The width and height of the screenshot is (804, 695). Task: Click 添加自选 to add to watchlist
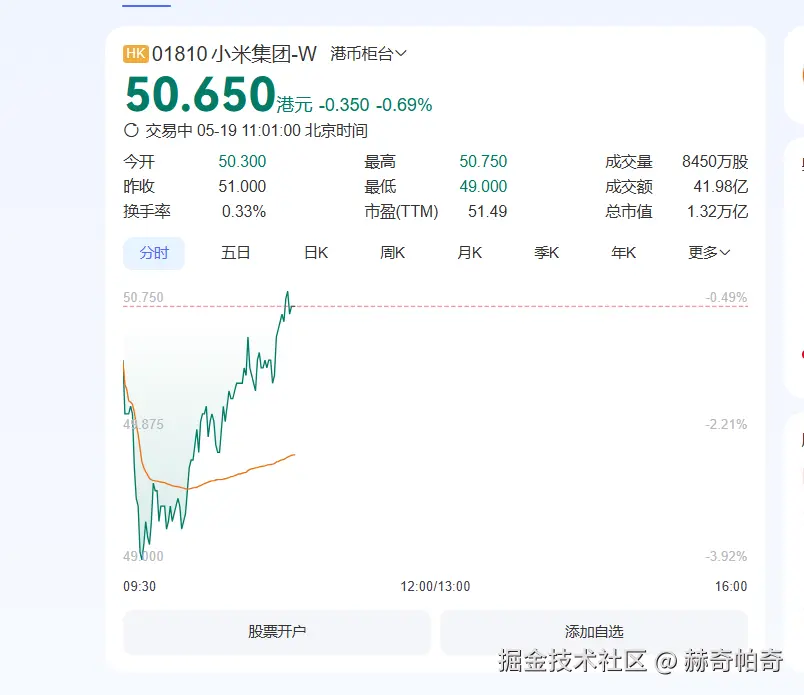(593, 632)
